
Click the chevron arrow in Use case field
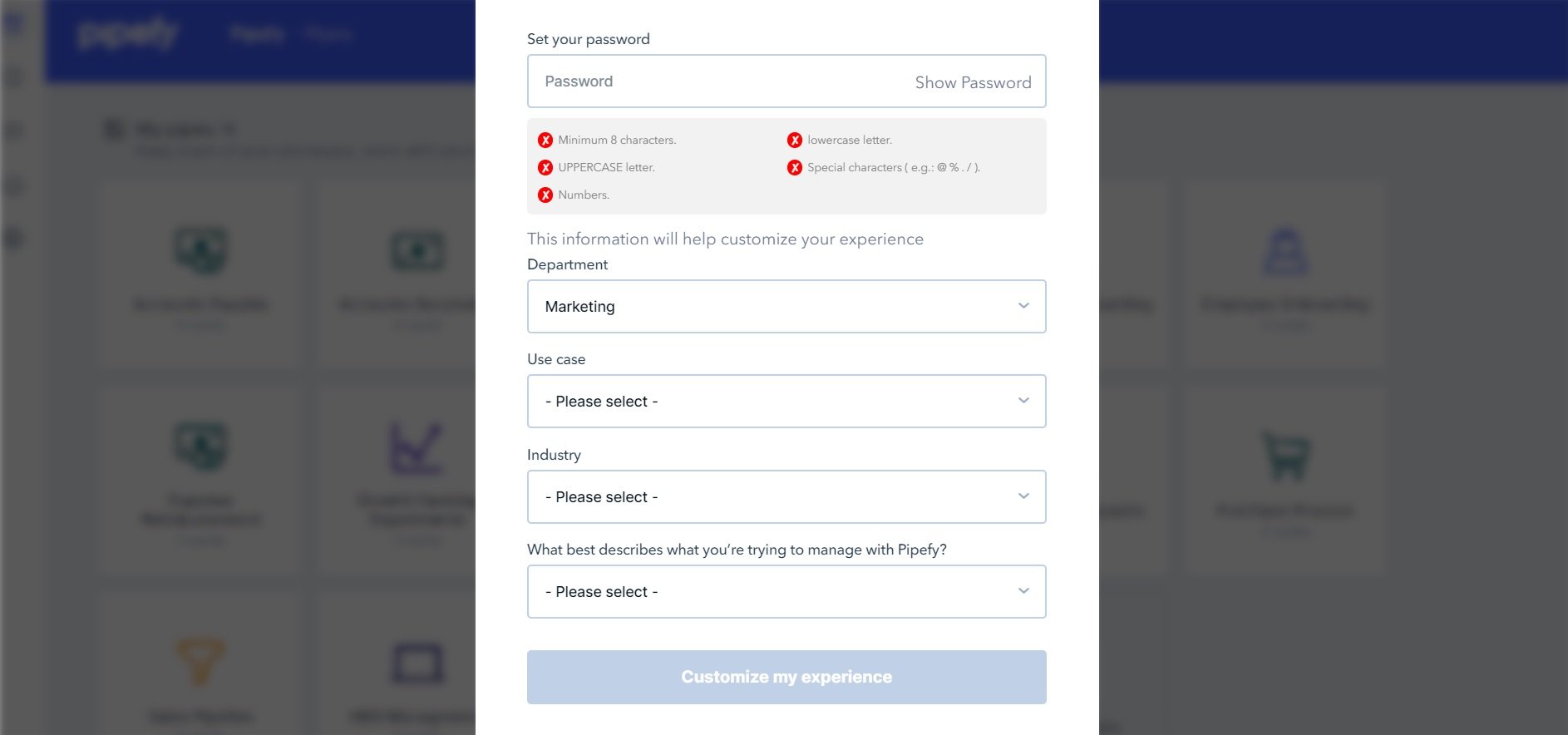[1023, 401]
